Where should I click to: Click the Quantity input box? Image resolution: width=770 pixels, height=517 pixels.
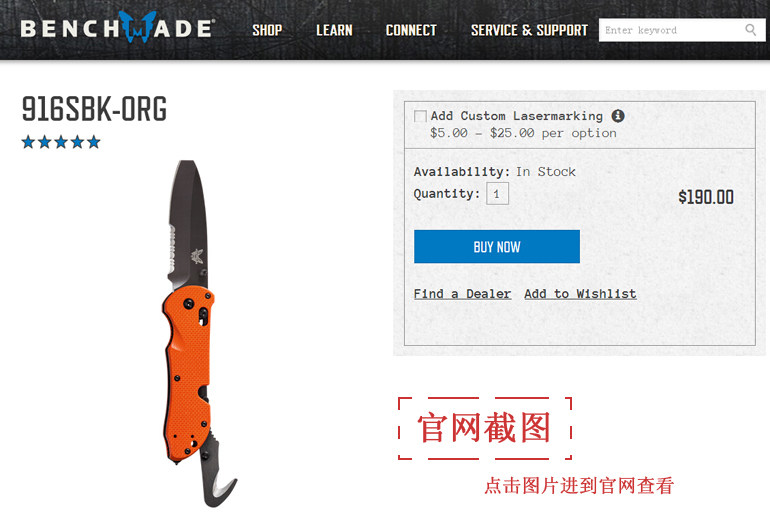[x=497, y=193]
